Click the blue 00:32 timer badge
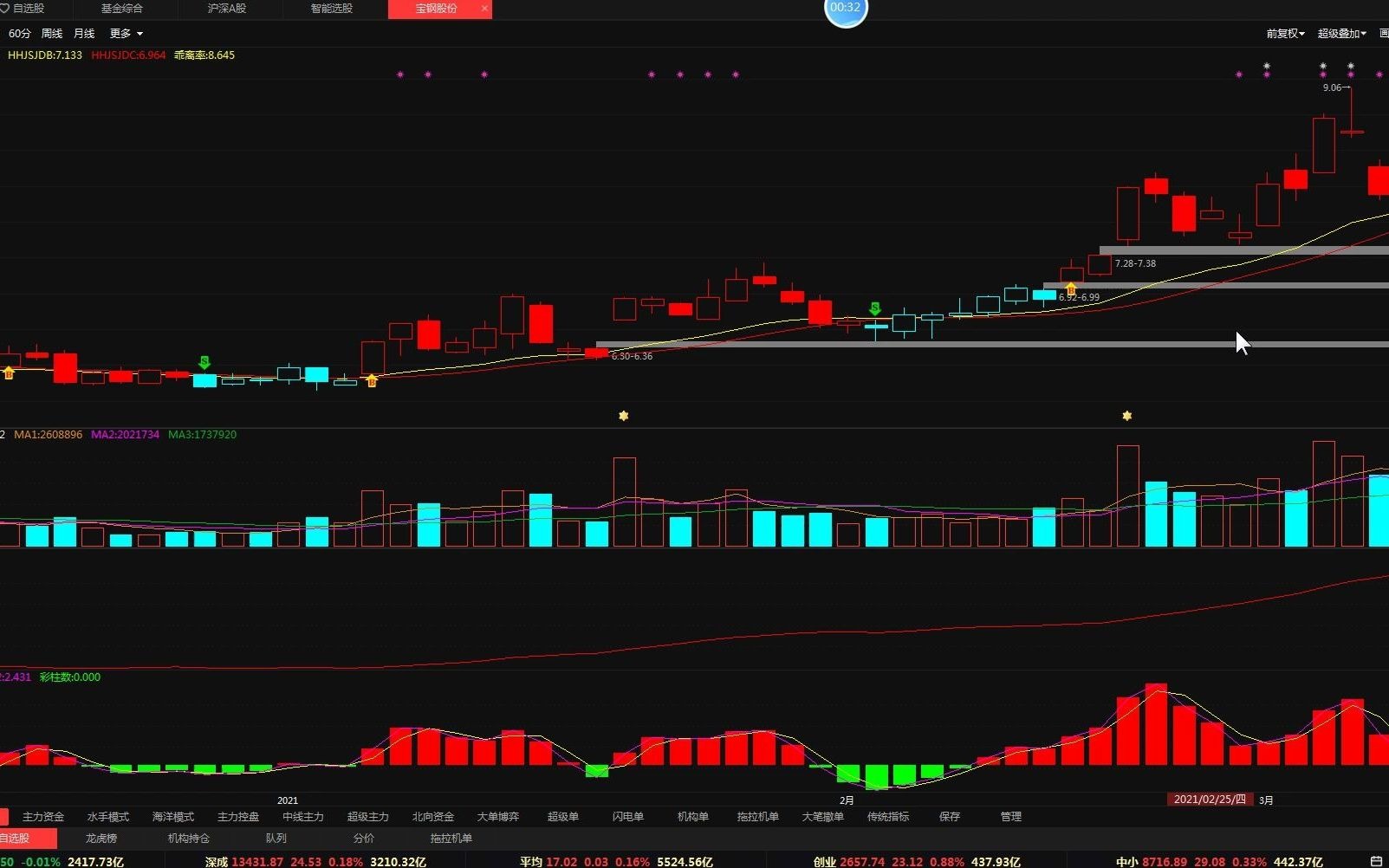The height and width of the screenshot is (868, 1389). coord(846,10)
